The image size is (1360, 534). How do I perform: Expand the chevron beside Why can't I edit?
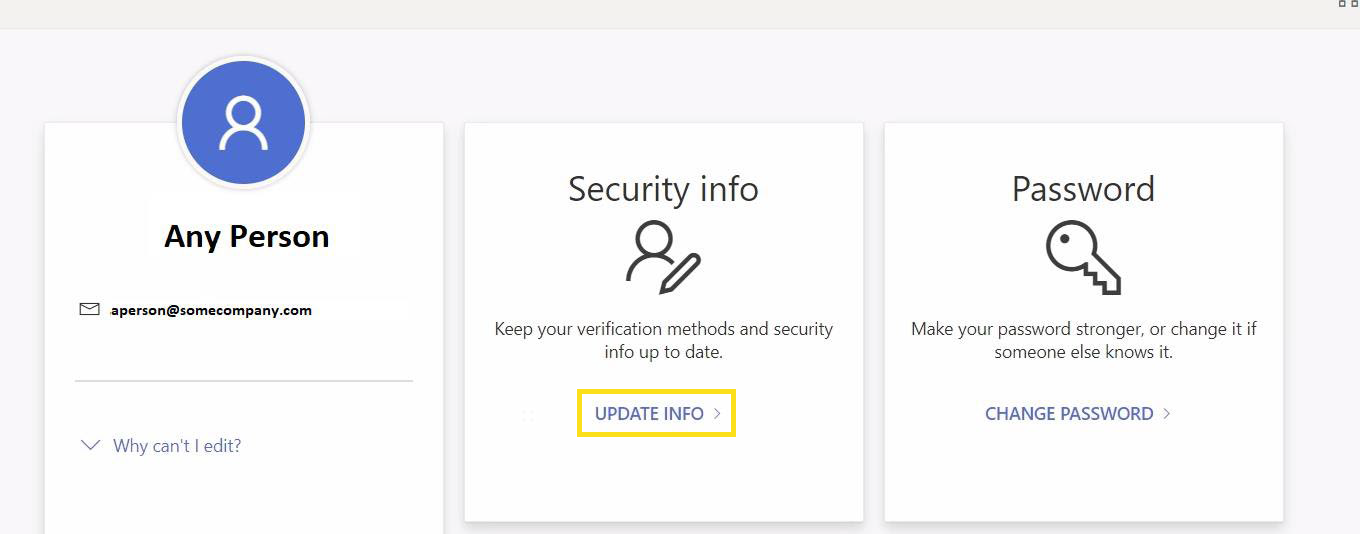pos(91,445)
